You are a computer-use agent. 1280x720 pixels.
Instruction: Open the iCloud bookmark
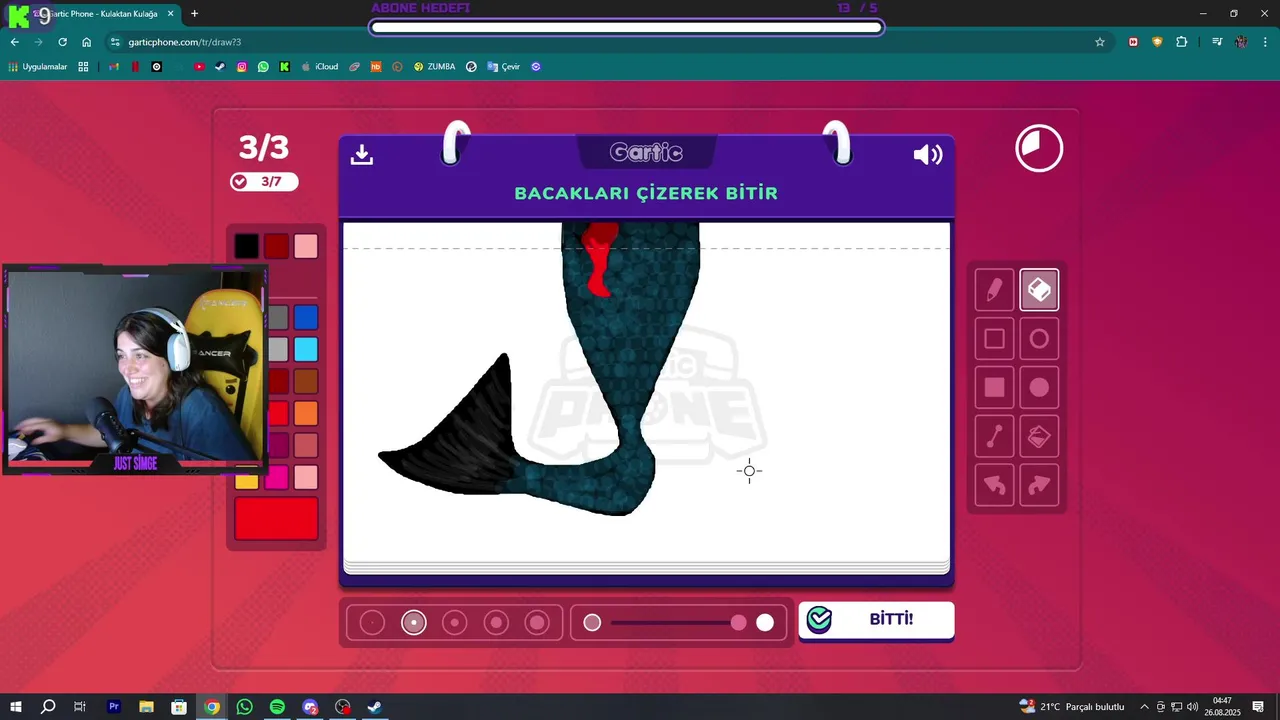click(319, 67)
